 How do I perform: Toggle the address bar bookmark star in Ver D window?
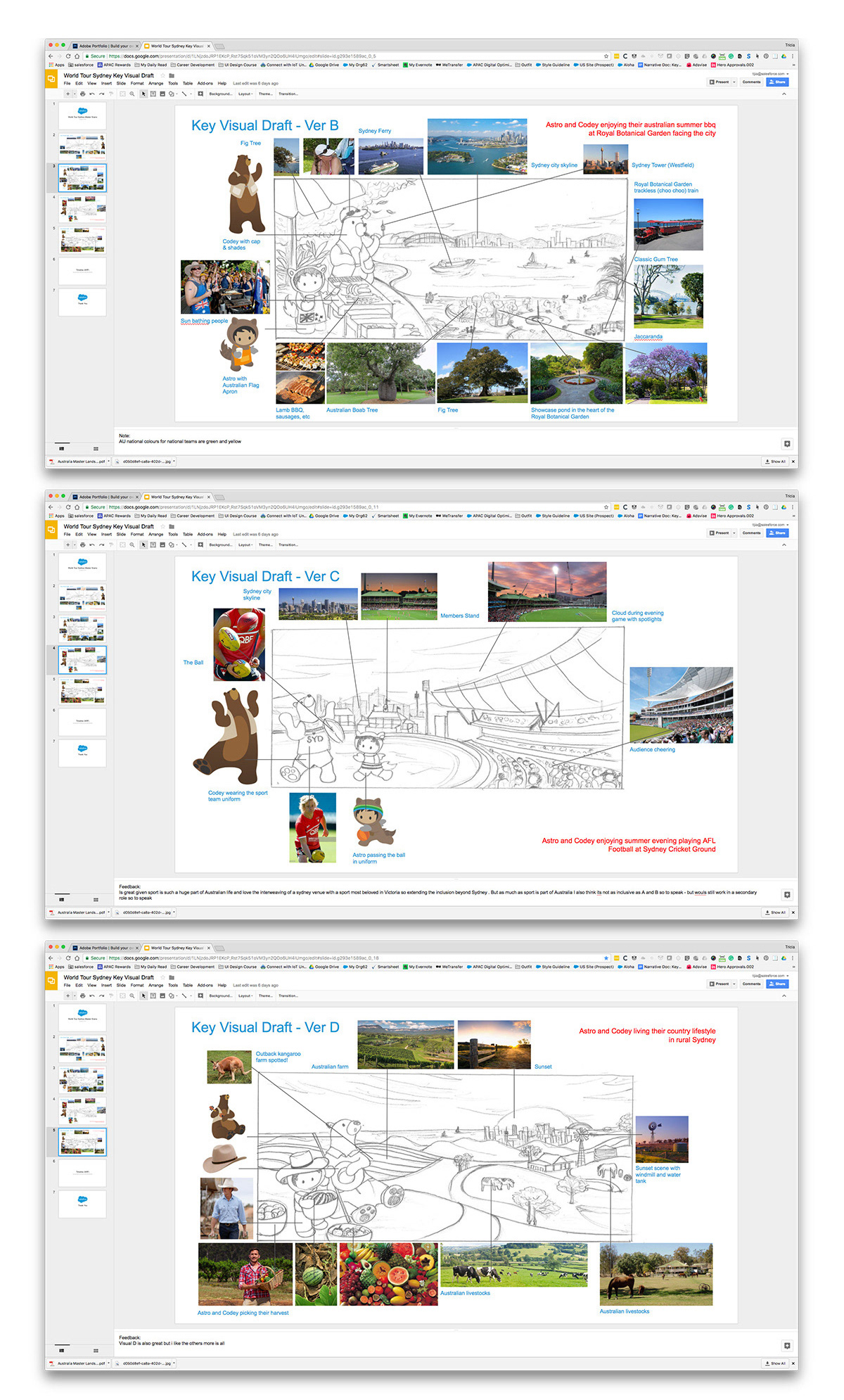[606, 958]
